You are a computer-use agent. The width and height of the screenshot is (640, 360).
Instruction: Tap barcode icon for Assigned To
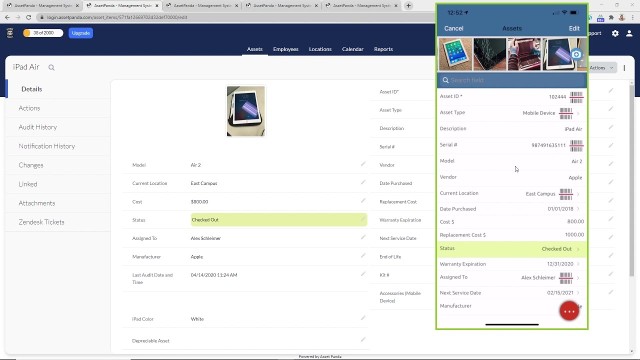pos(566,278)
